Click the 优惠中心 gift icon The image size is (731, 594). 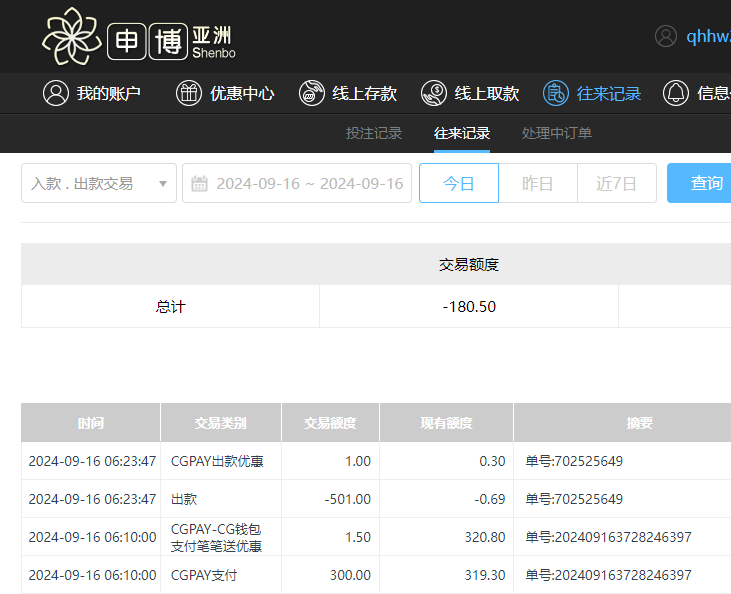coord(188,93)
